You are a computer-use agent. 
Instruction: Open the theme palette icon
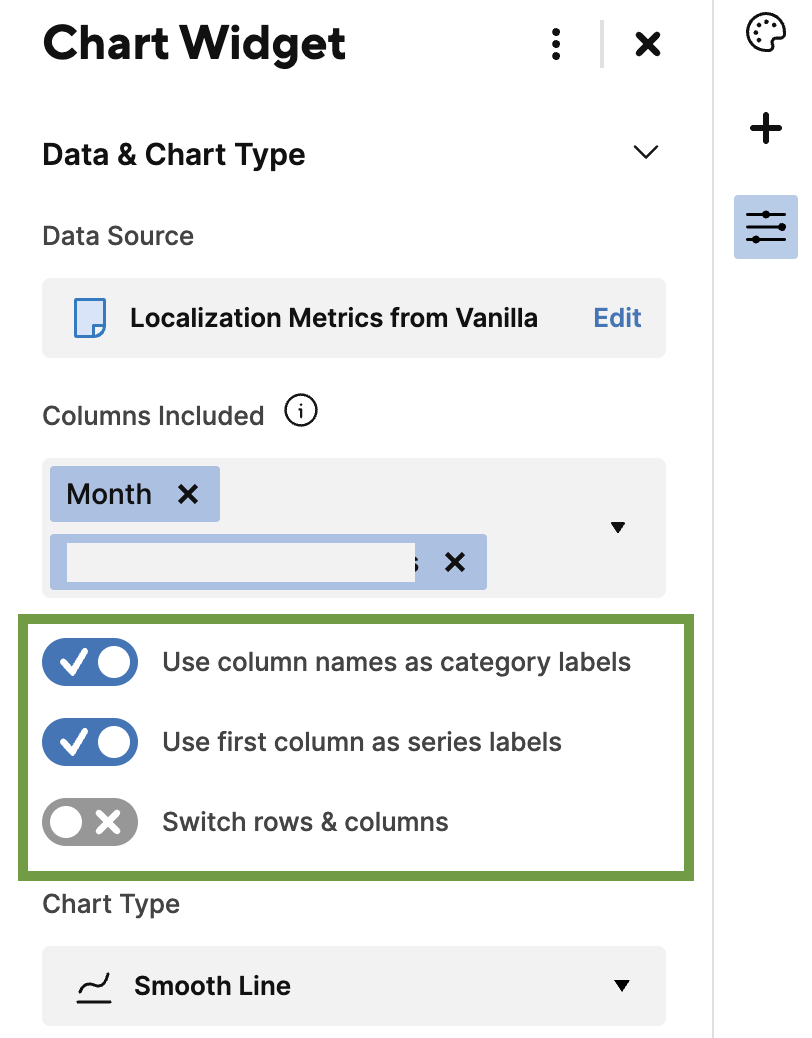tap(766, 32)
